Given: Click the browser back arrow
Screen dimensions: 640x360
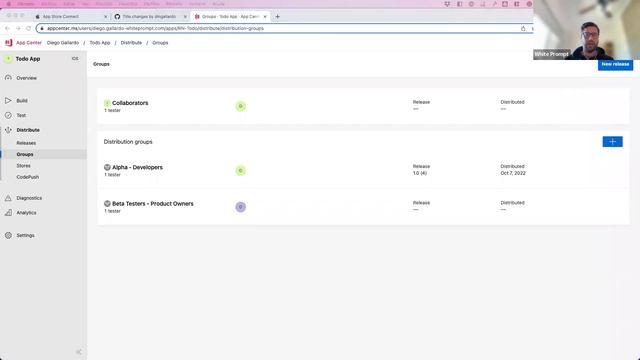Looking at the screenshot, I should coord(7,29).
